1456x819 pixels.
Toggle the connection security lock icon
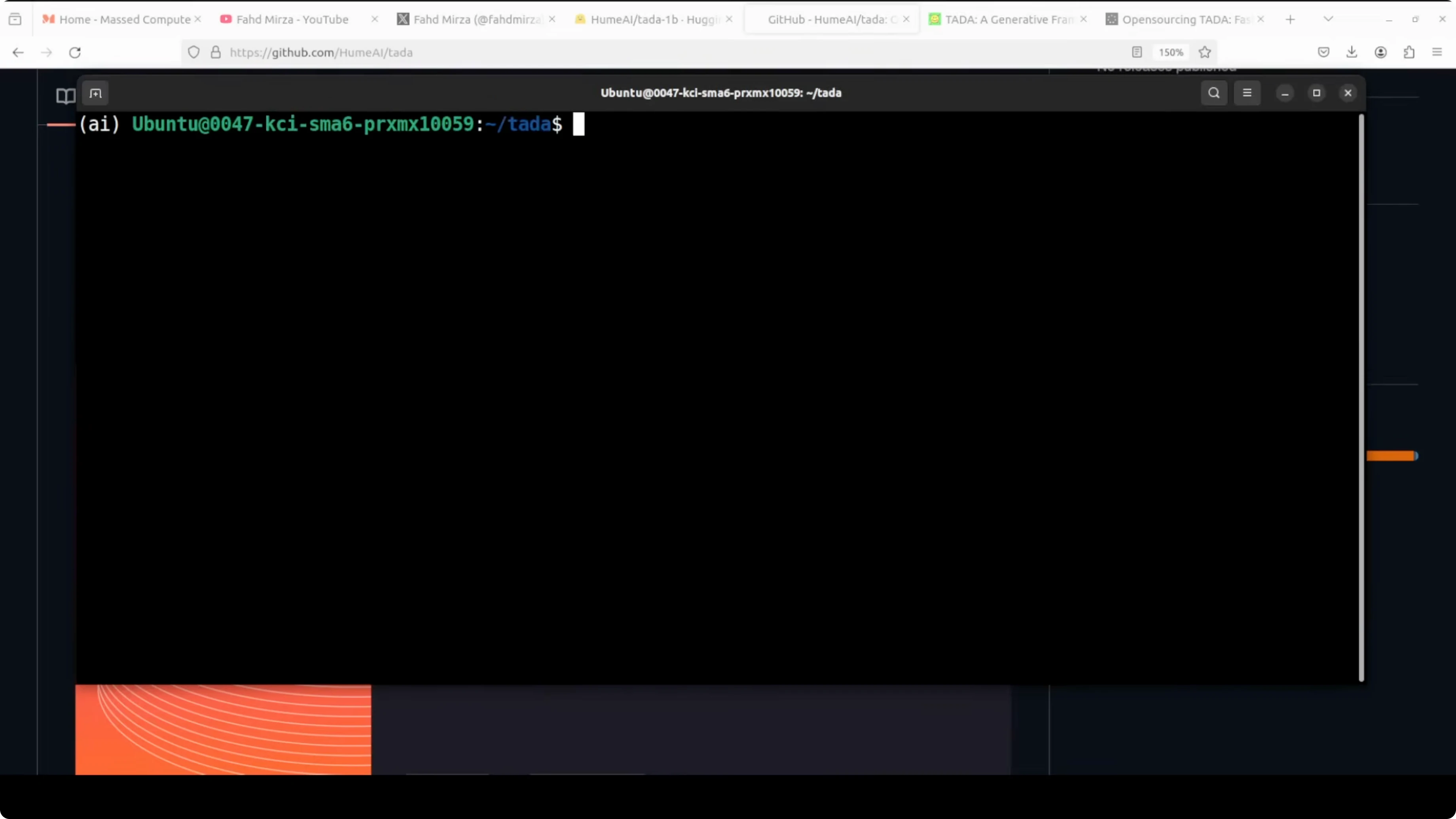215,52
